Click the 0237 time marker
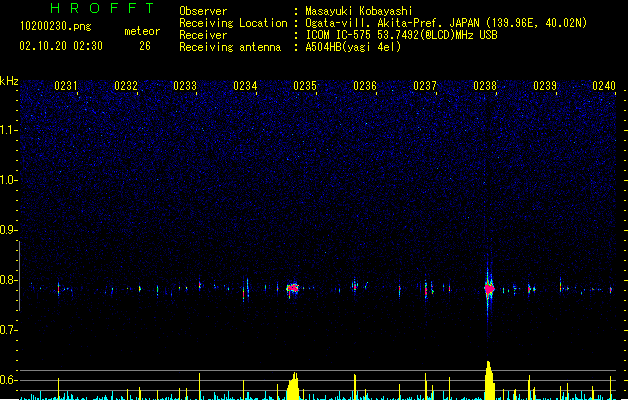This screenshot has height=400, width=629. pyautogui.click(x=425, y=86)
